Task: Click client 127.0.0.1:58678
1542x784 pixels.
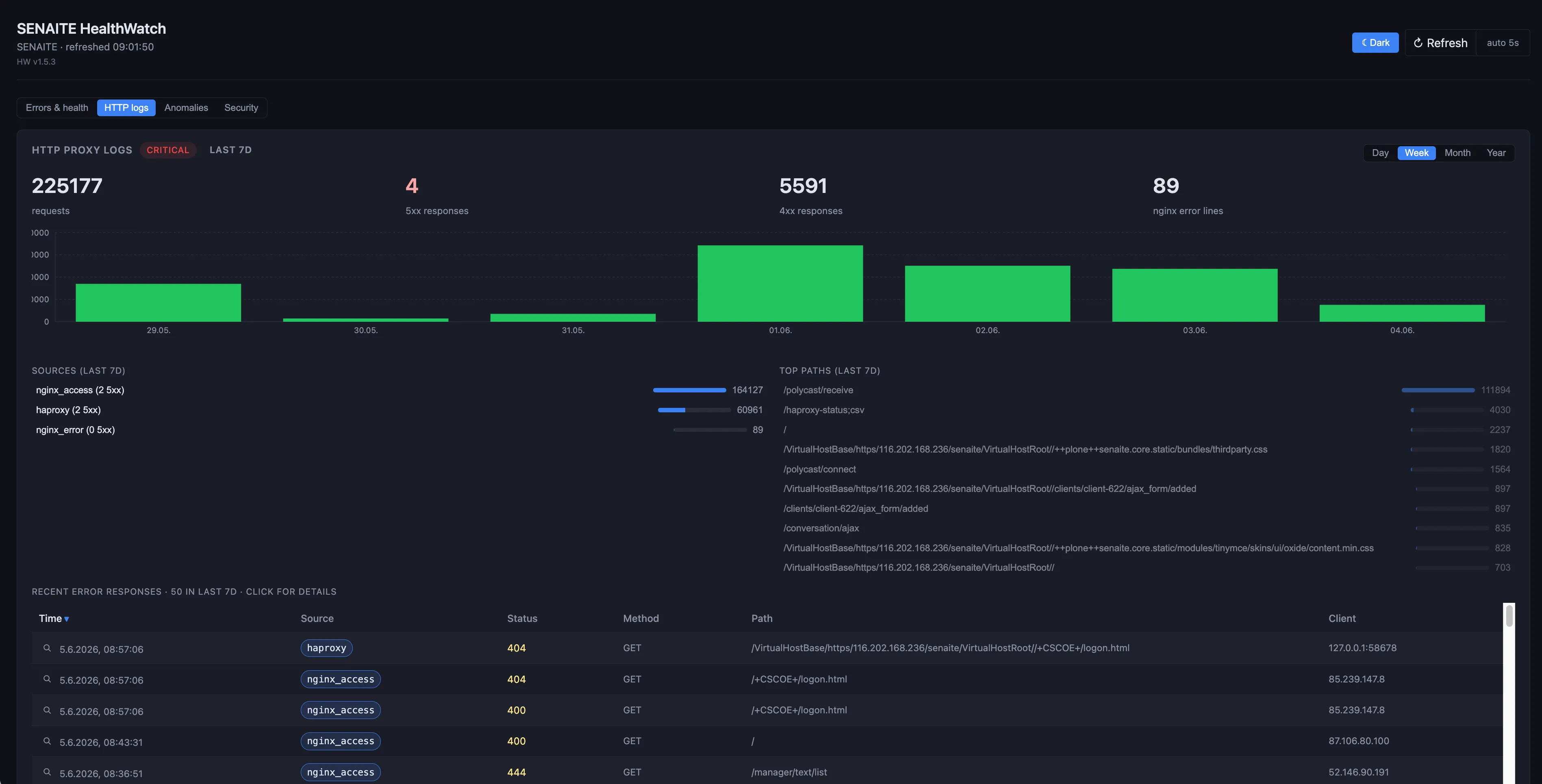Action: 1362,648
